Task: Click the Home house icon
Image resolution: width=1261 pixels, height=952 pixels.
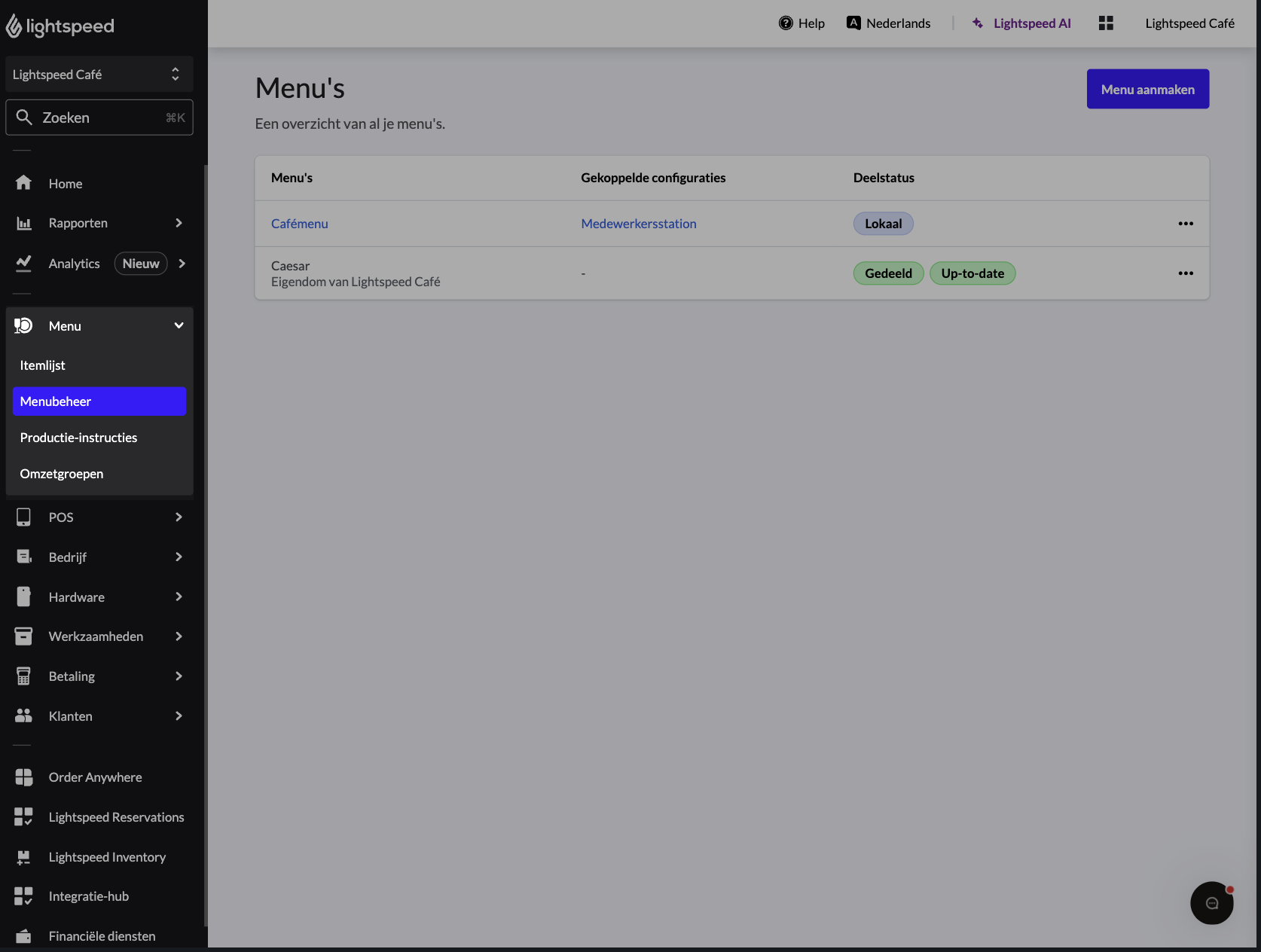Action: [x=23, y=183]
